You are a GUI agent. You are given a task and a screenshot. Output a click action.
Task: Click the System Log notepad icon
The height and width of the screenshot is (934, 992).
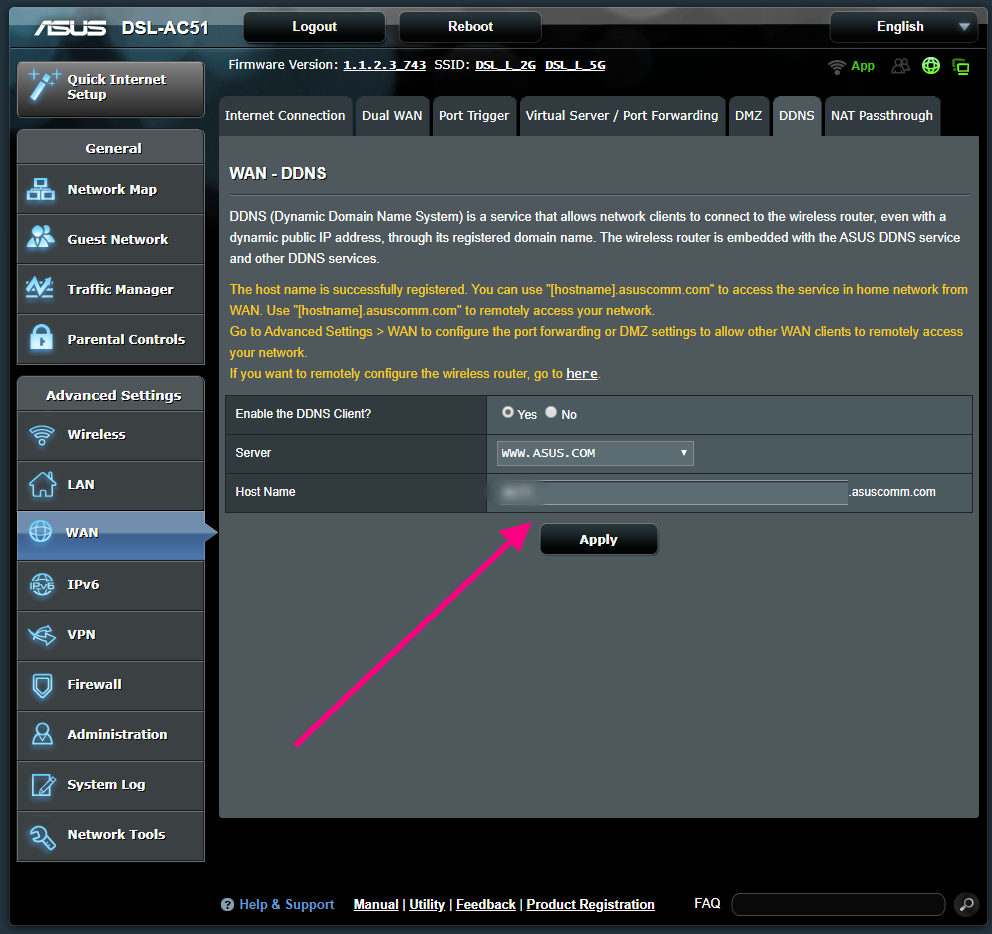43,785
